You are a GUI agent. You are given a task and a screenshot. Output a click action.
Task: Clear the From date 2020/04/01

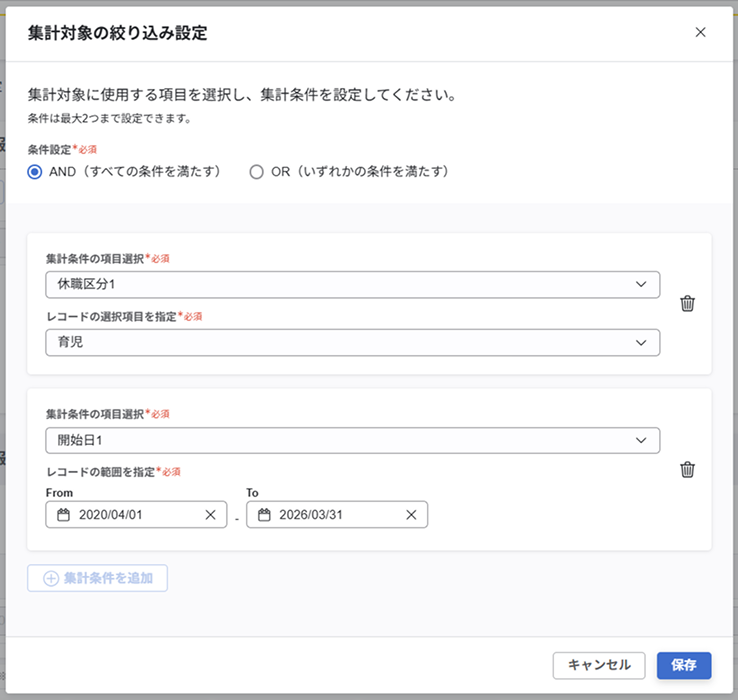[x=210, y=514]
